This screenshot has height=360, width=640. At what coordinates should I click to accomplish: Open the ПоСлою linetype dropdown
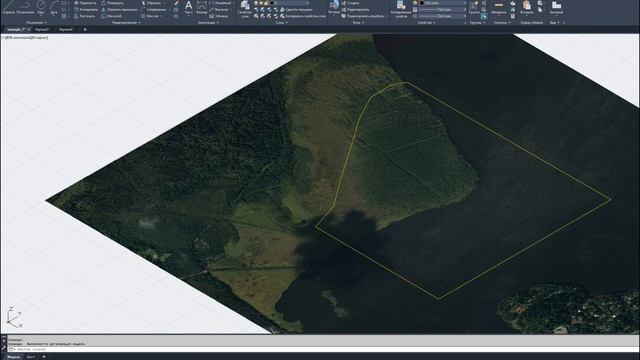tap(442, 16)
